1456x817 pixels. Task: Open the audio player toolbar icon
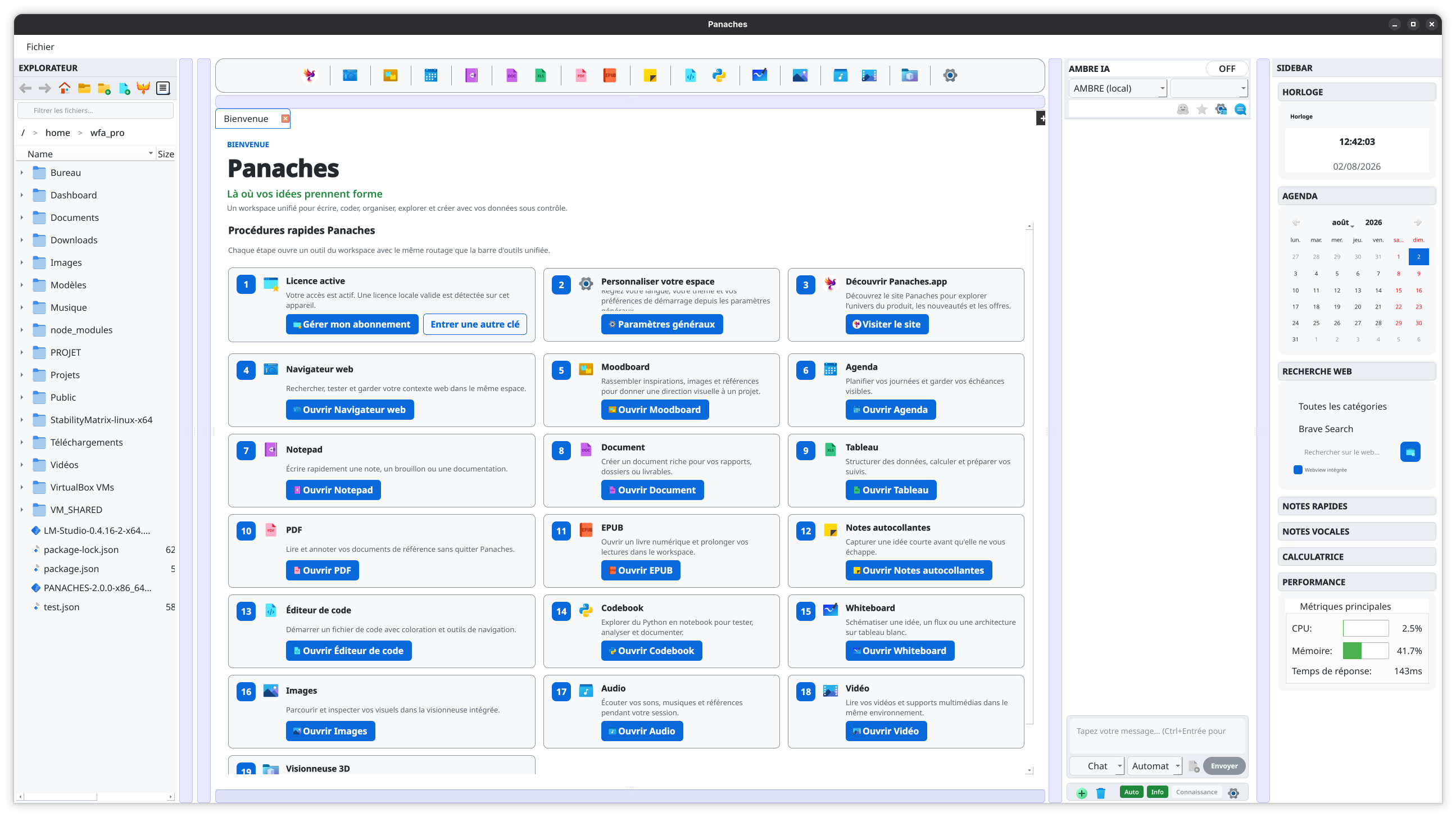click(841, 75)
